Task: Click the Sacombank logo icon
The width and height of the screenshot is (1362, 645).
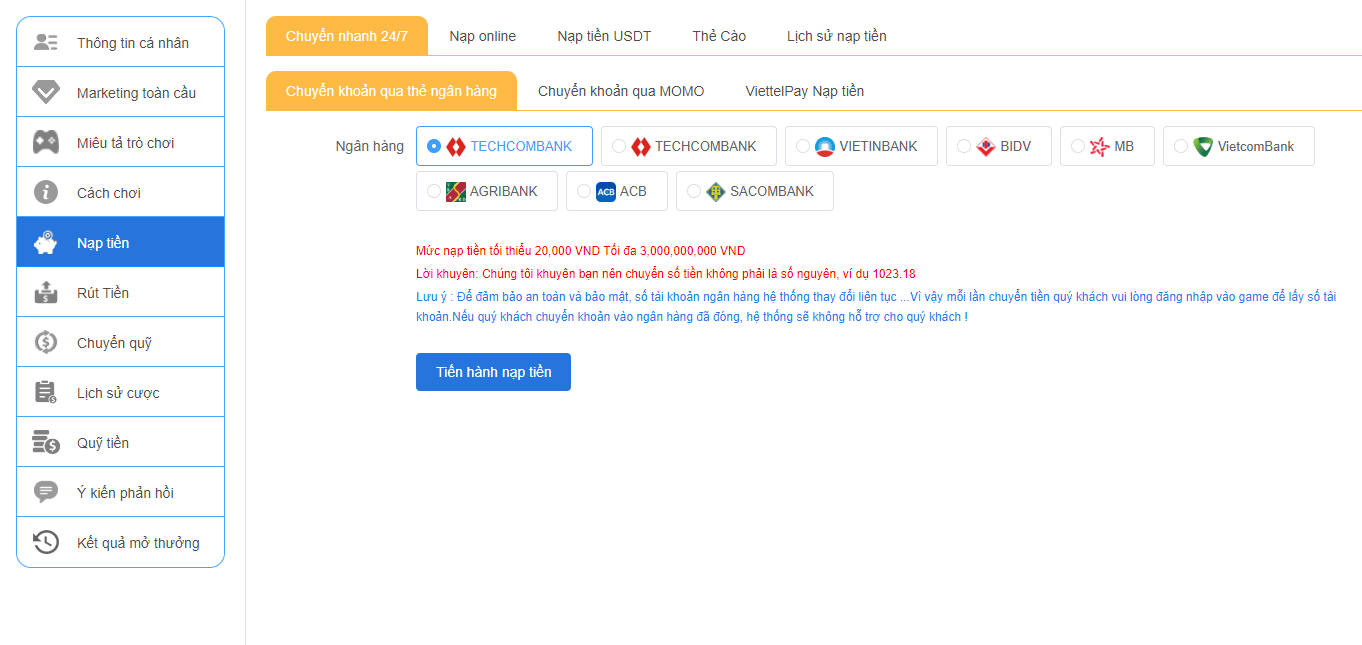Action: (x=715, y=191)
